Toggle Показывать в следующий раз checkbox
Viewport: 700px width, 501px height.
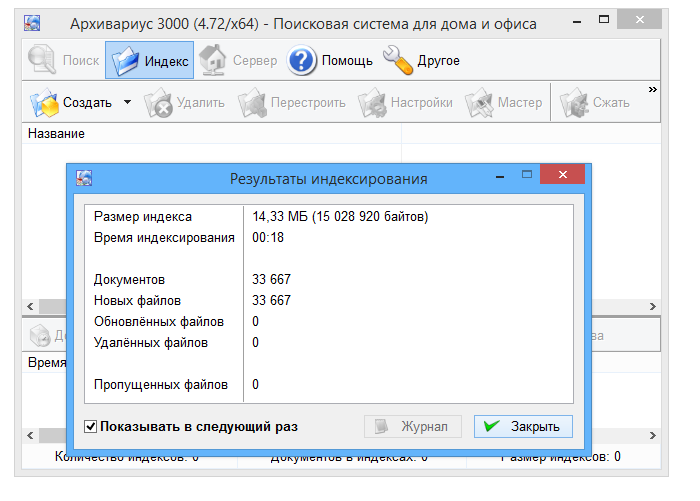pyautogui.click(x=91, y=427)
